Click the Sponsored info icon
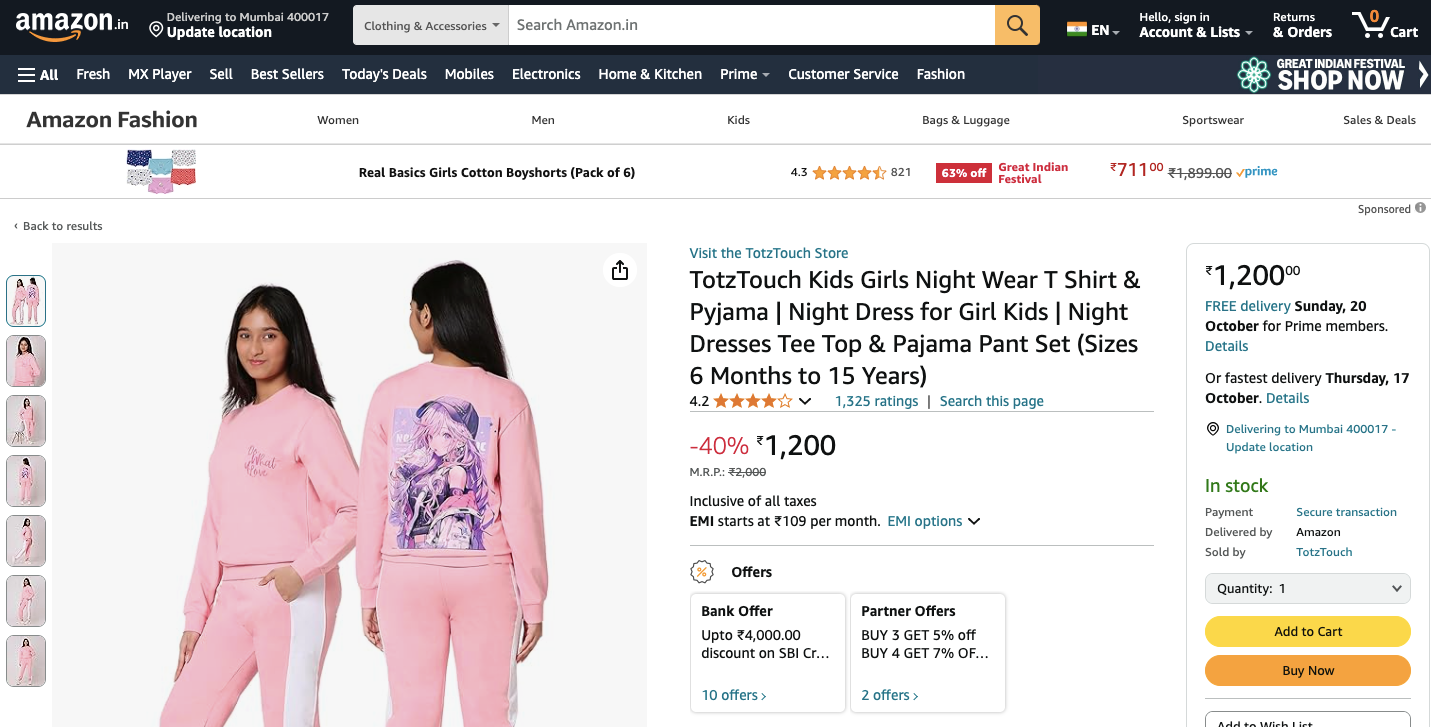 [x=1420, y=209]
